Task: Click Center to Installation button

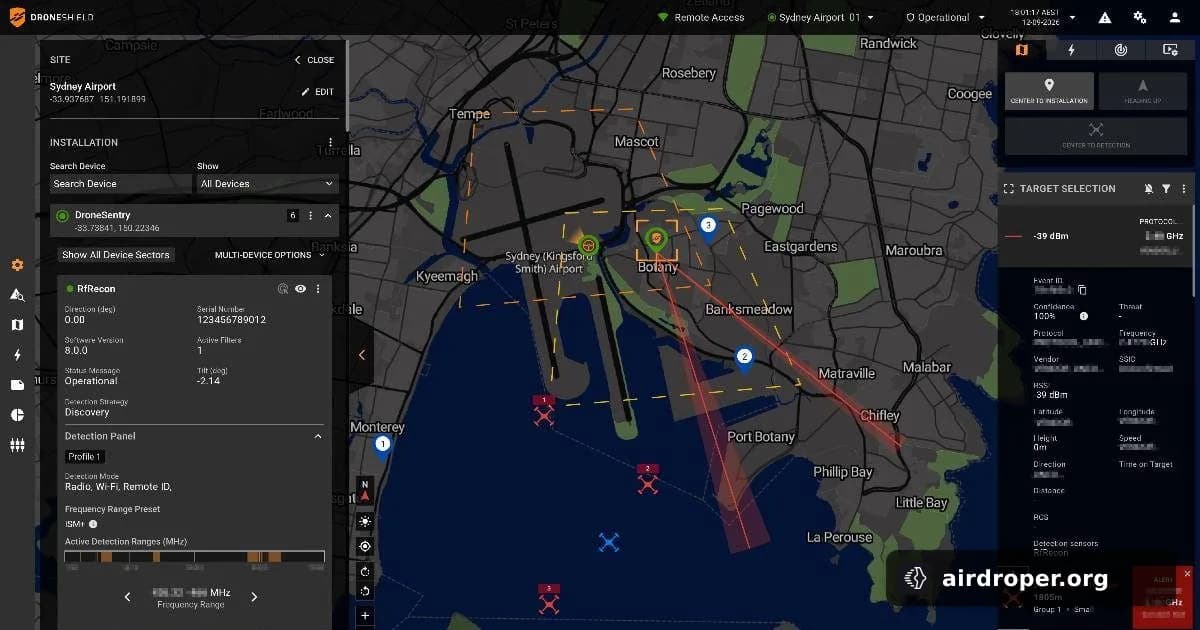Action: point(1049,91)
